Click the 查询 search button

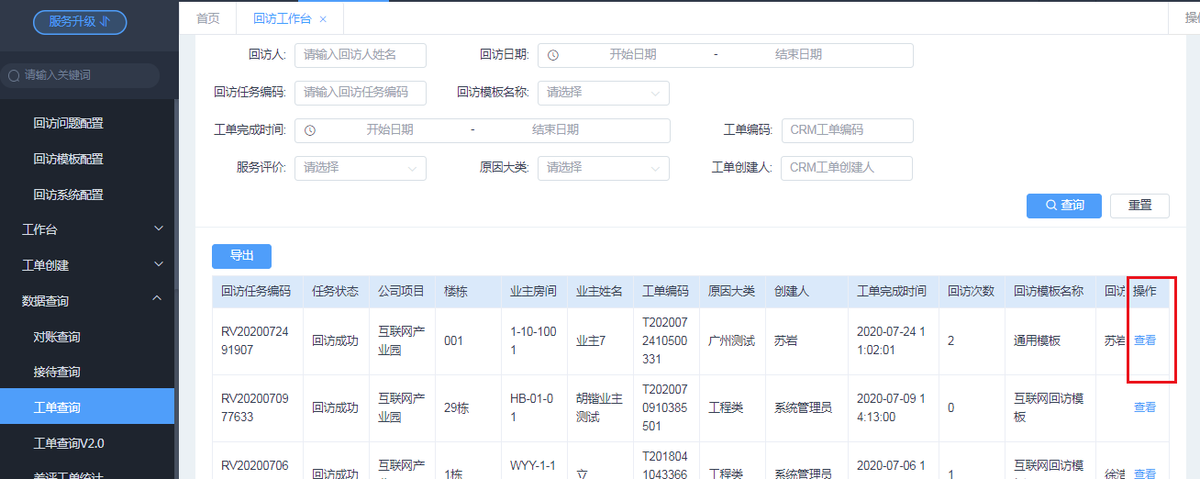[1064, 205]
